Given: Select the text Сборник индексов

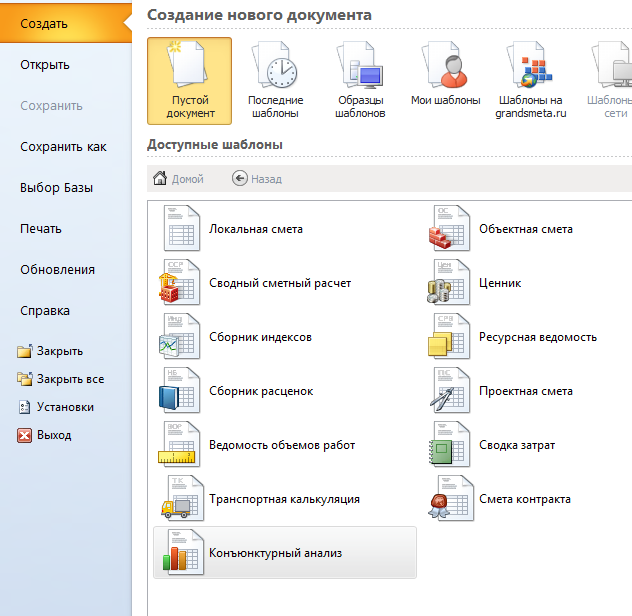Looking at the screenshot, I should click(x=260, y=337).
